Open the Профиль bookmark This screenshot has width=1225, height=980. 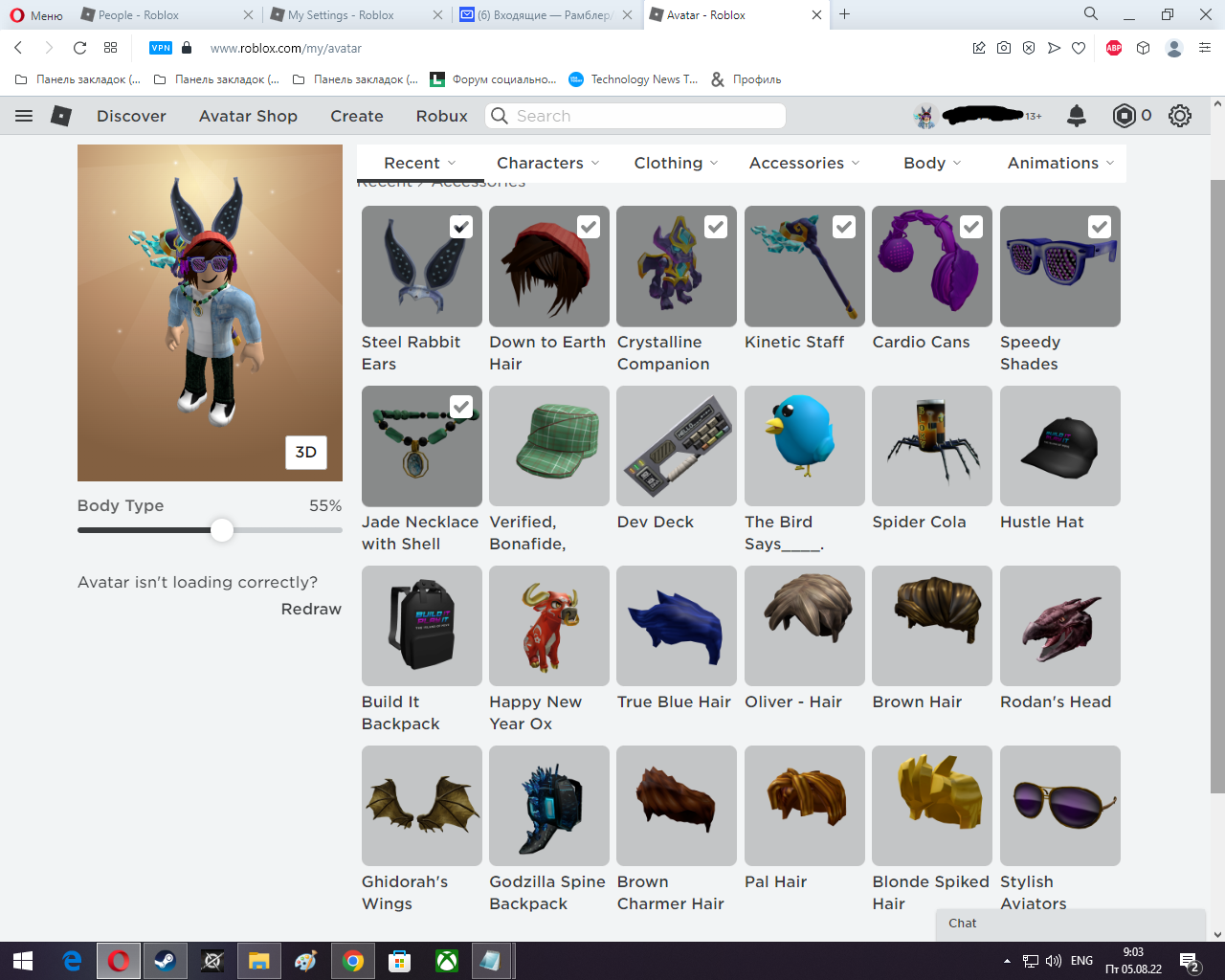(746, 79)
